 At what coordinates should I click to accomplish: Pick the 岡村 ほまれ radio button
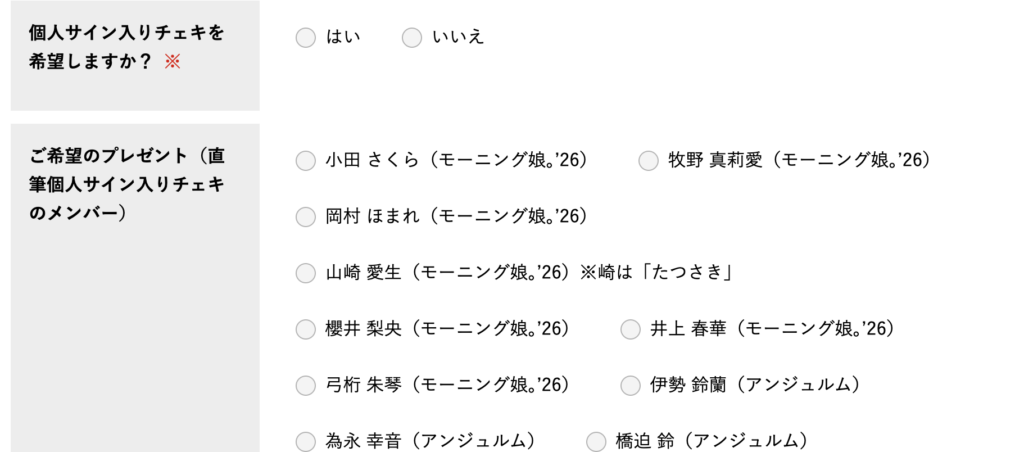click(305, 216)
